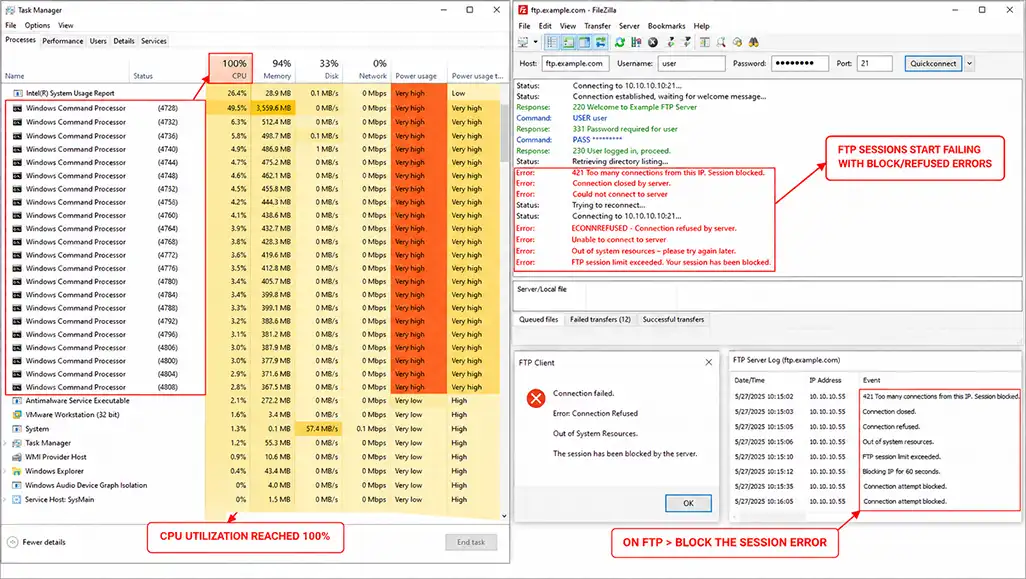Expand the Service Host: SysMain process row

(6, 500)
